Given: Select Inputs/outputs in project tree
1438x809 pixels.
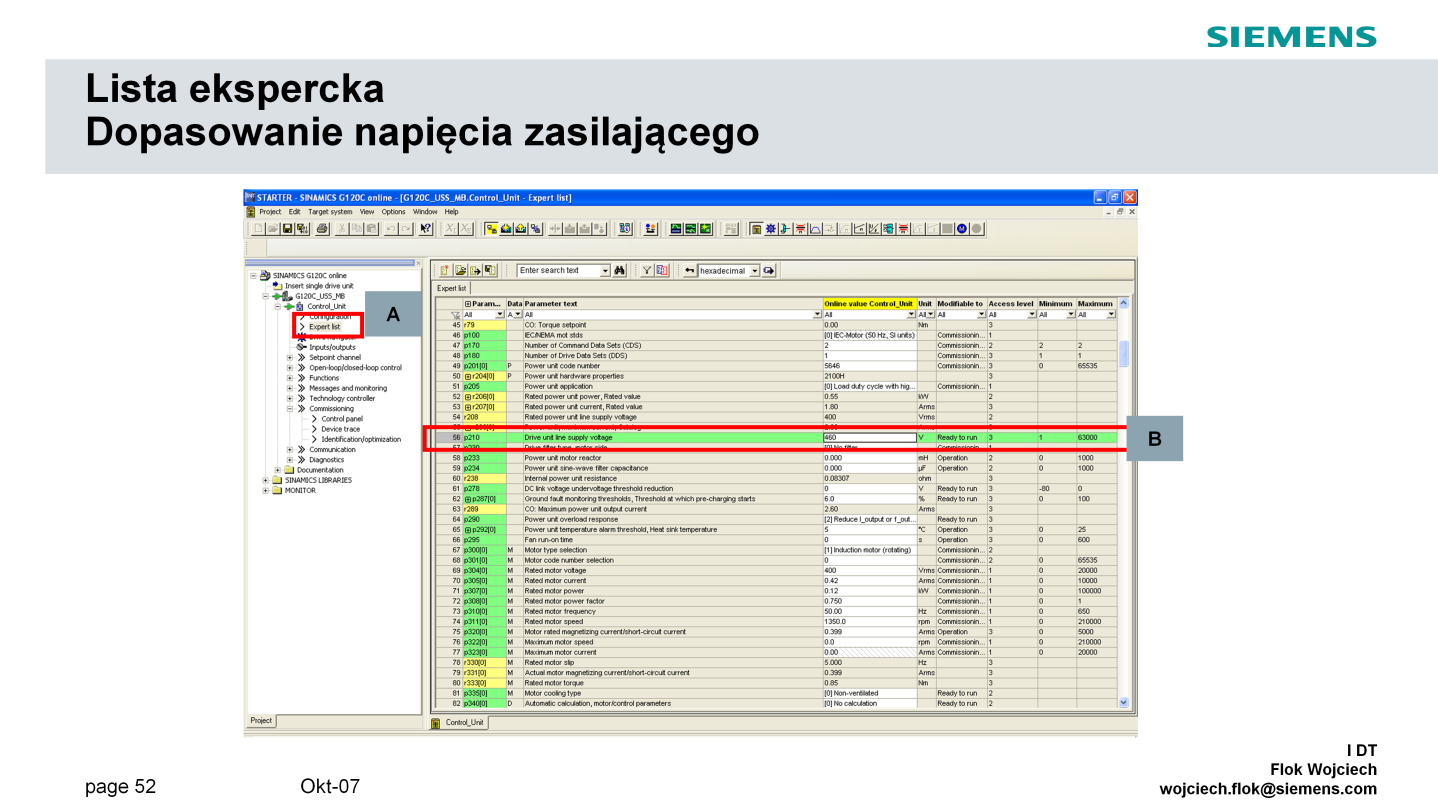Looking at the screenshot, I should (332, 347).
